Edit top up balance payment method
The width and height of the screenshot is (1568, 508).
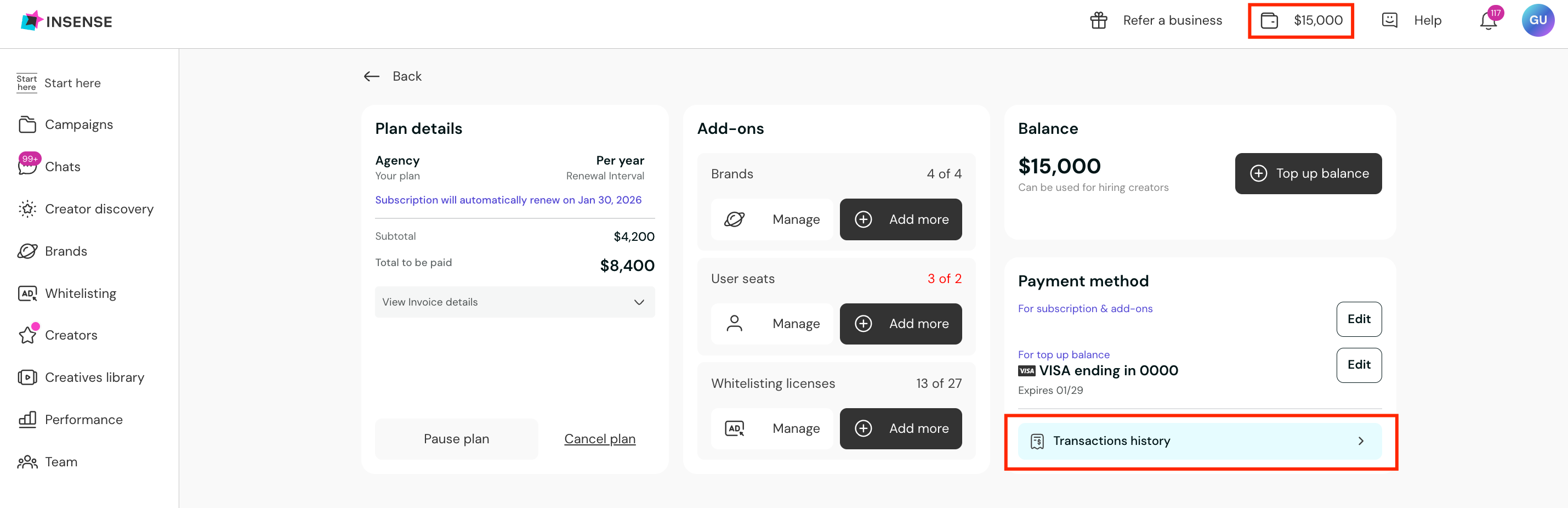coord(1359,365)
